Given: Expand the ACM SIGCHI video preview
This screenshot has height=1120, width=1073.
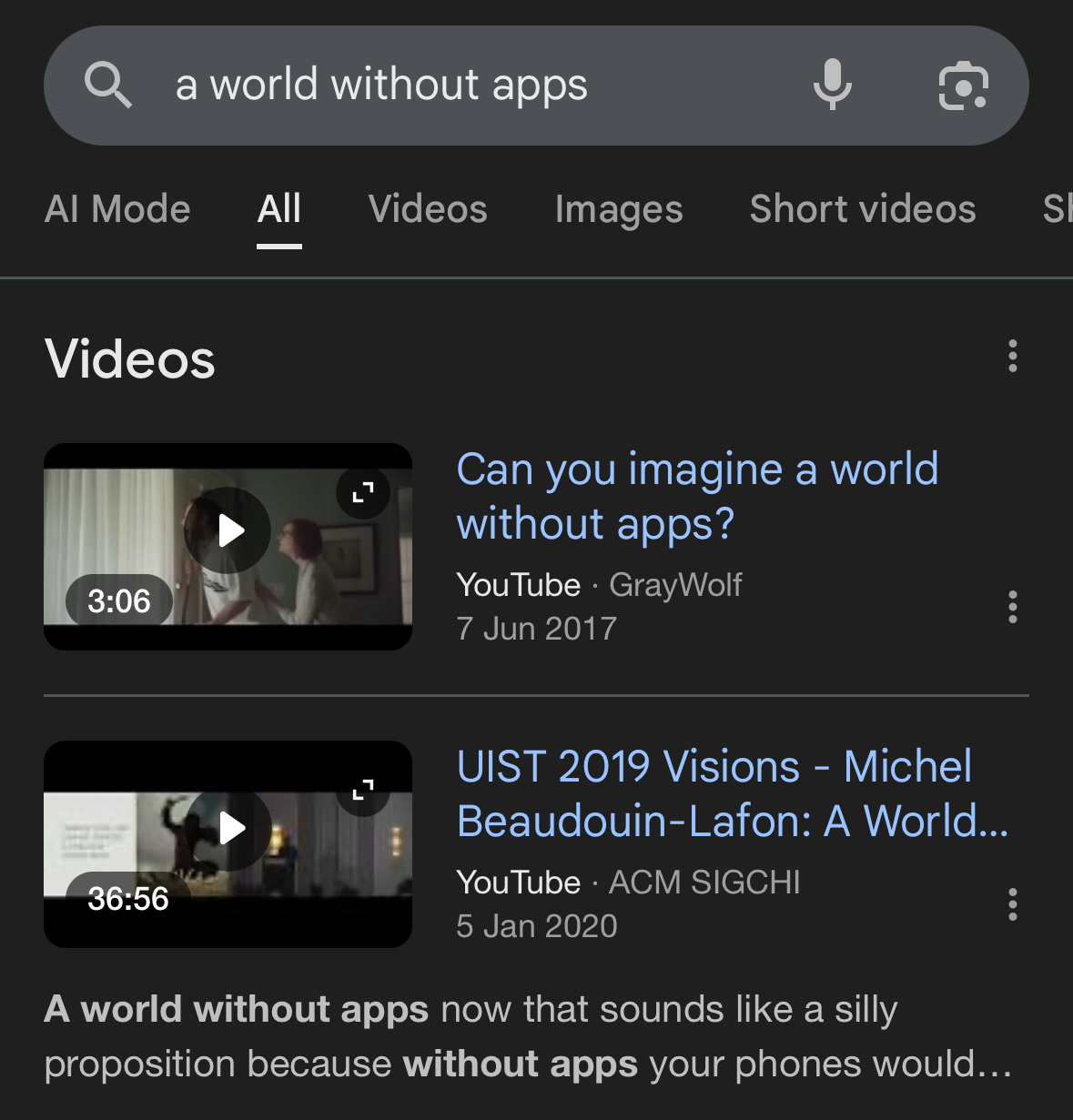Looking at the screenshot, I should [363, 790].
